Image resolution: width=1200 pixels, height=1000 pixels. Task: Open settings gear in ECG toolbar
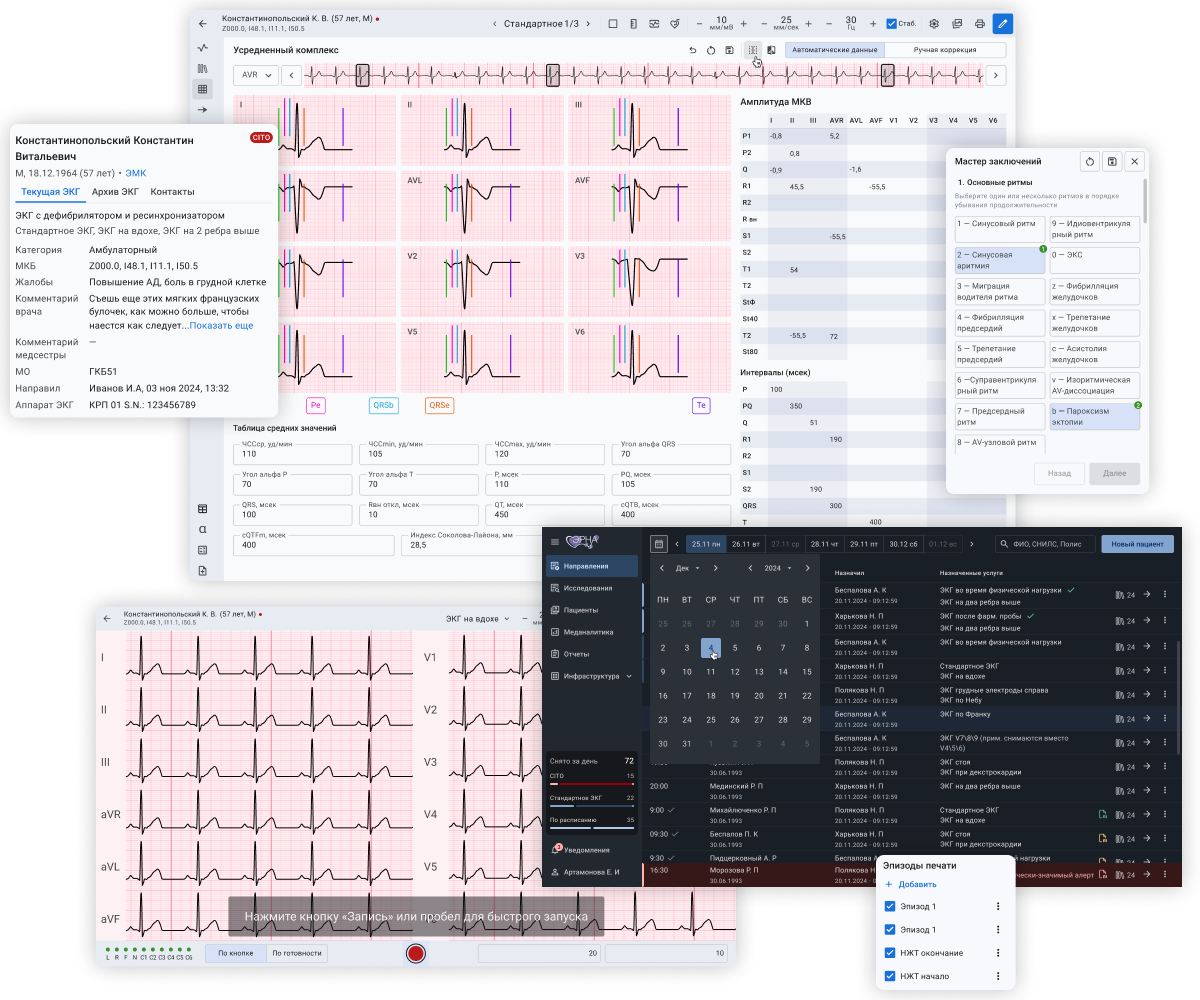pyautogui.click(x=934, y=23)
